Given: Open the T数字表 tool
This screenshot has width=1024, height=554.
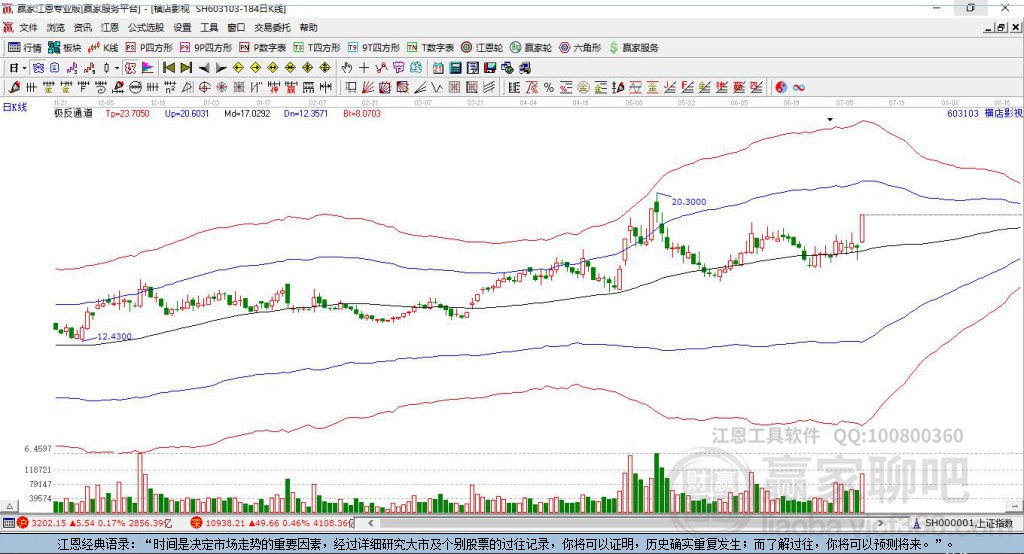Looking at the screenshot, I should (x=430, y=48).
